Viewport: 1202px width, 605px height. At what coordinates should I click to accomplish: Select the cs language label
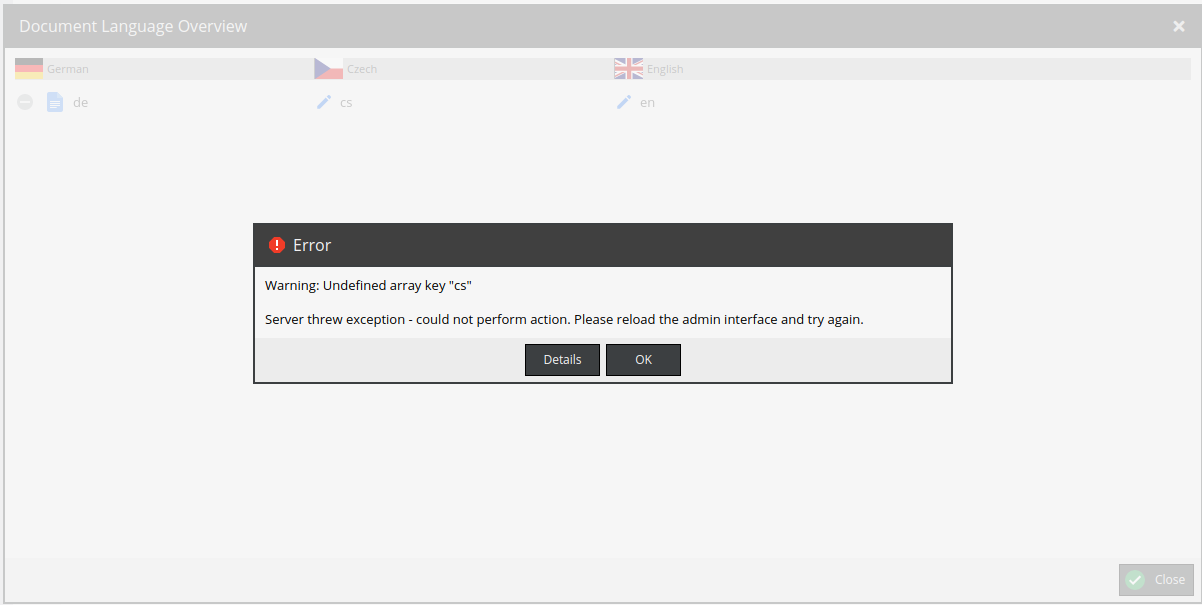346,102
